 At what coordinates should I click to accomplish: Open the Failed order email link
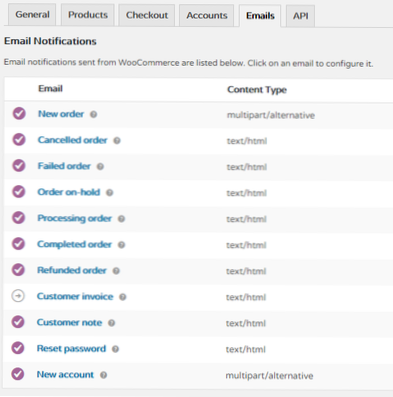click(64, 166)
